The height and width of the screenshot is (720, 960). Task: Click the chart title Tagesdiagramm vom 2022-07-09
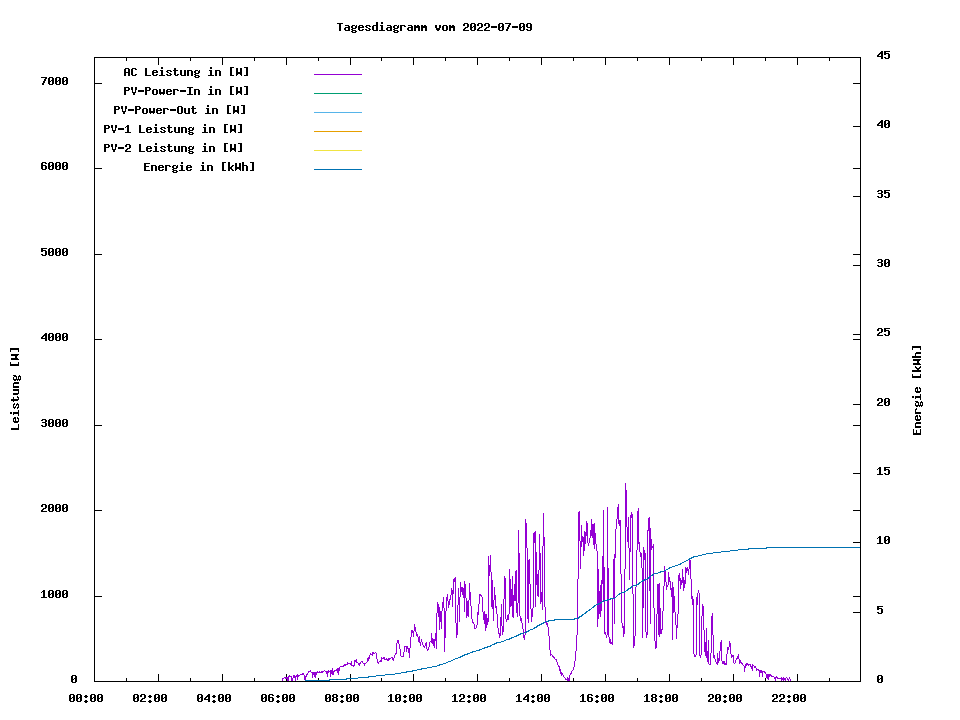tap(434, 27)
